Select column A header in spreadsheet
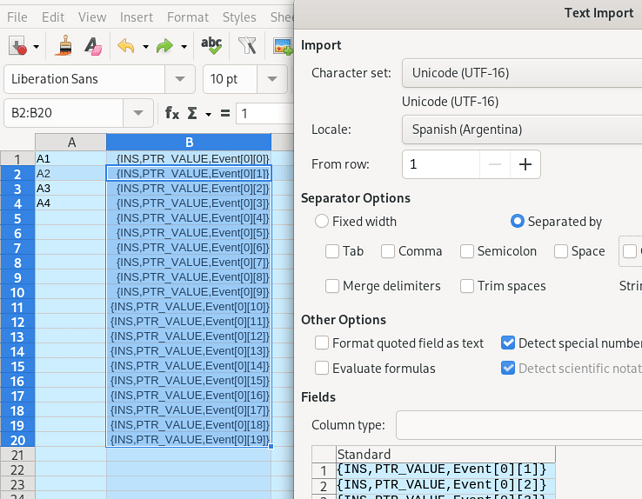The image size is (642, 499). pos(71,142)
